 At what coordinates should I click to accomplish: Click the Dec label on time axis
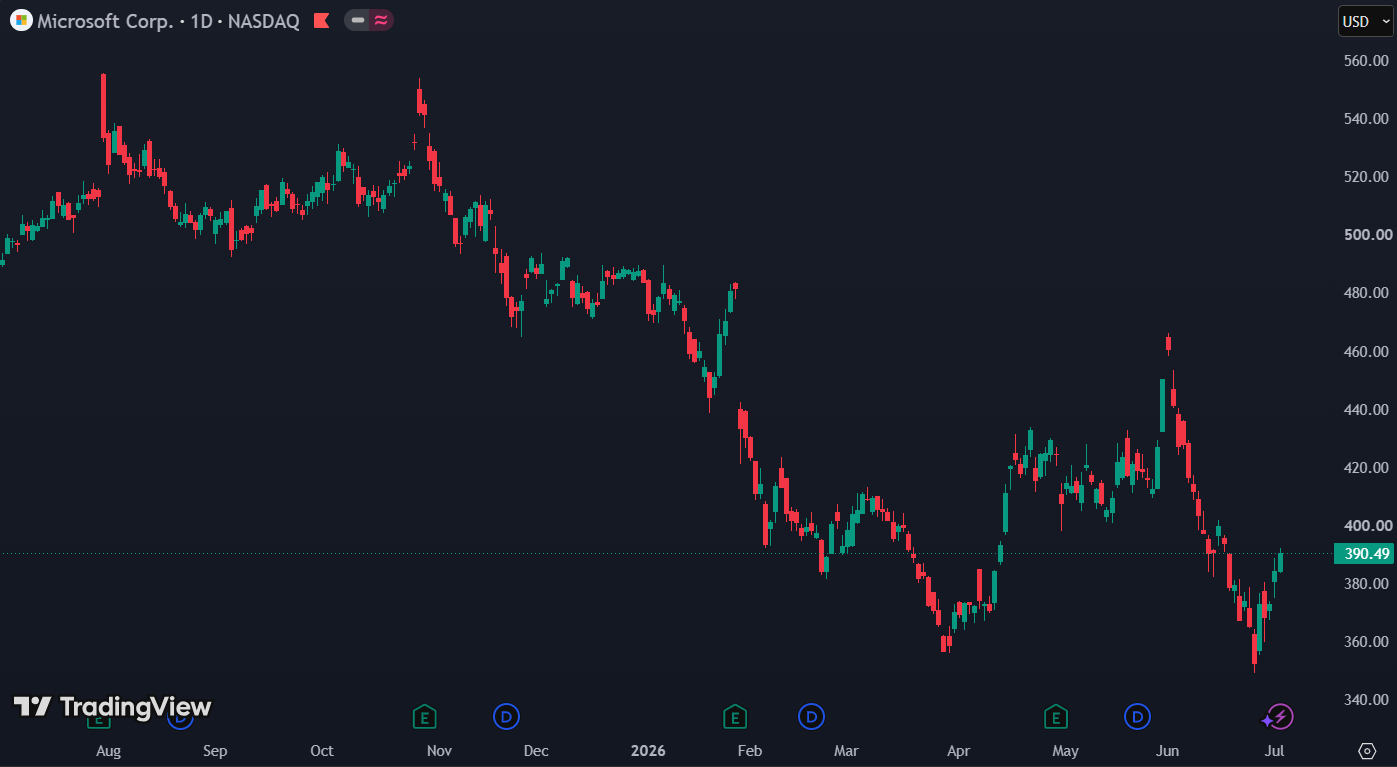pyautogui.click(x=536, y=751)
